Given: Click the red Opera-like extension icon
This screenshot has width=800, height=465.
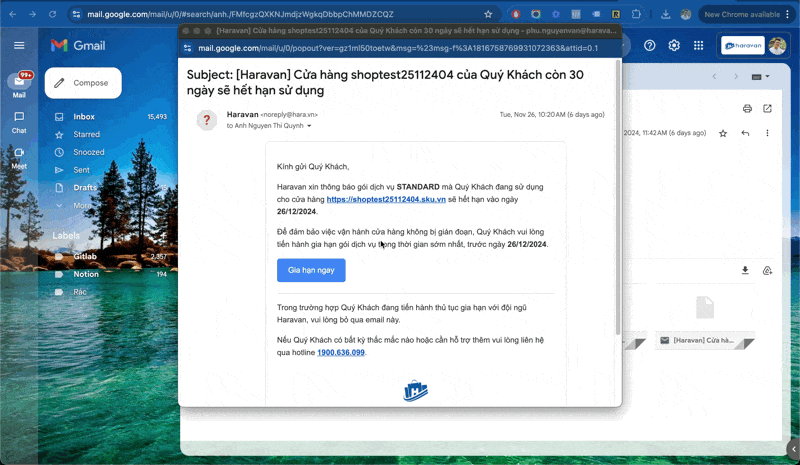Looking at the screenshot, I should click(516, 14).
